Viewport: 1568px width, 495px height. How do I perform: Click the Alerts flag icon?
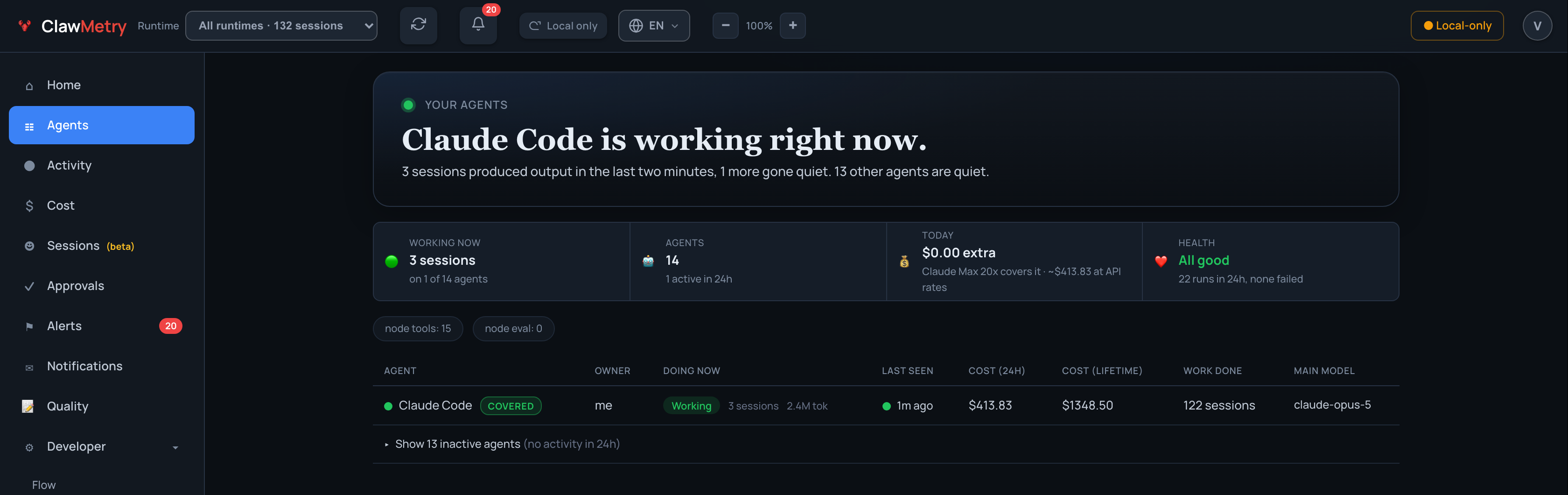(29, 327)
